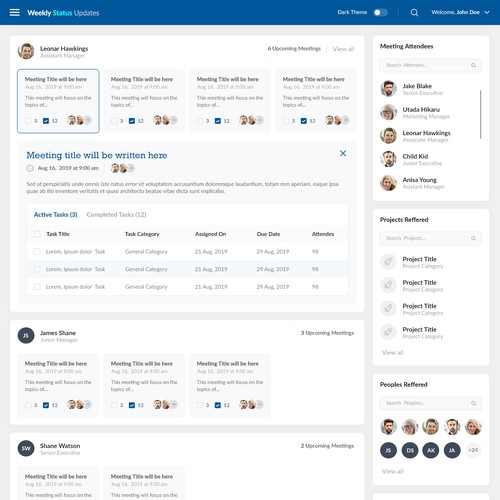The height and width of the screenshot is (500, 500).
Task: Click search icon in Search Projects field
Action: [x=473, y=238]
